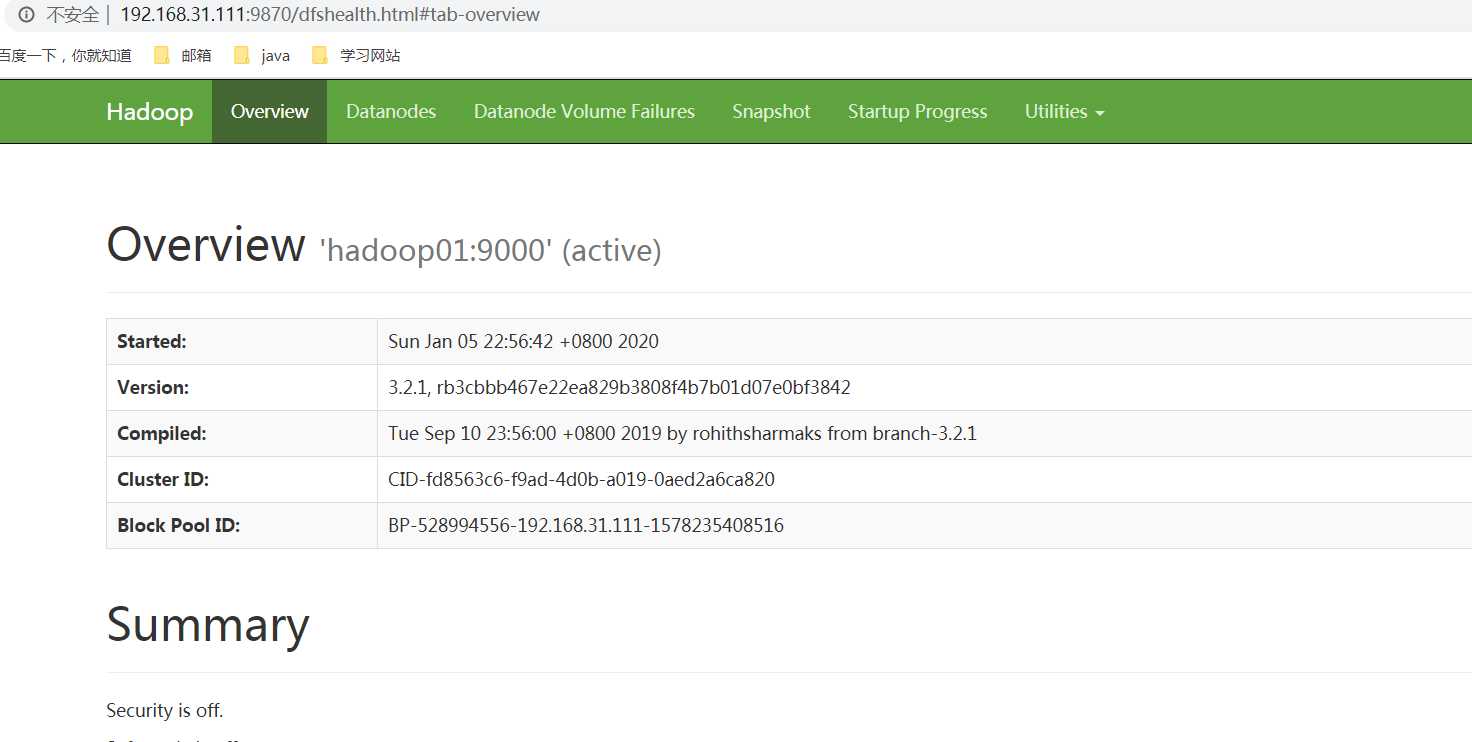Select the BP-528994556 block pool value

586,526
